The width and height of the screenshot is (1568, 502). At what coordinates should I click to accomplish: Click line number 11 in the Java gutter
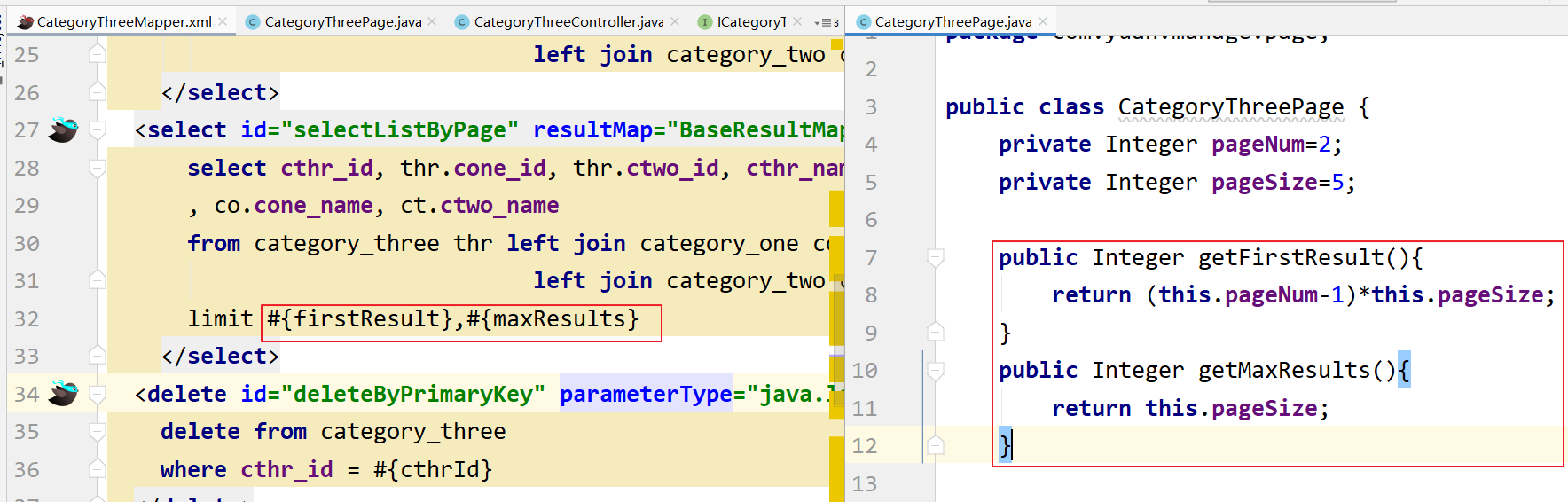tap(865, 408)
